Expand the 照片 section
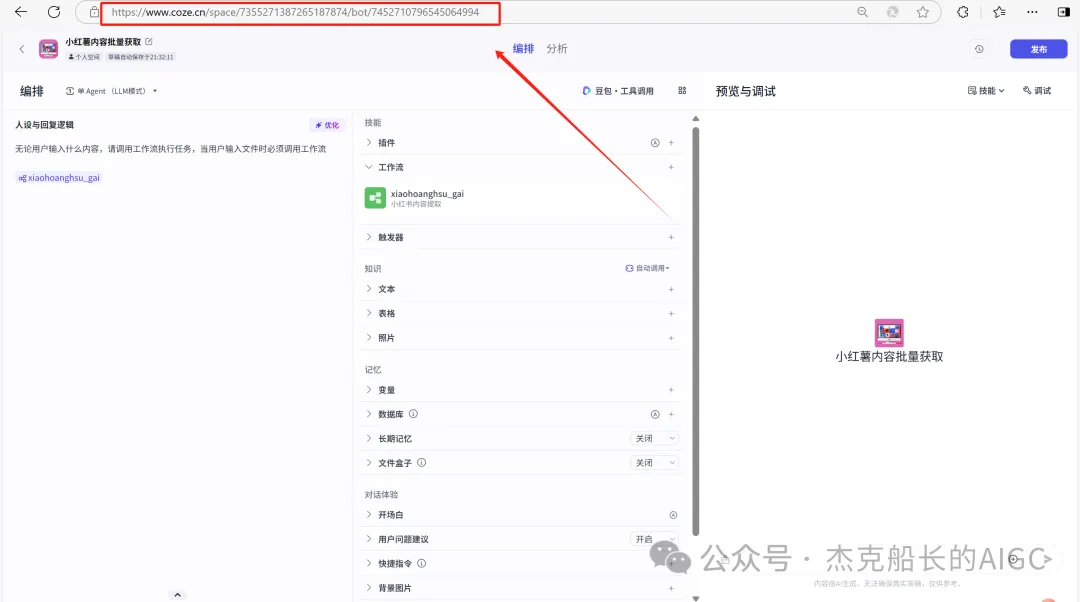The image size is (1080, 602). pyautogui.click(x=368, y=338)
